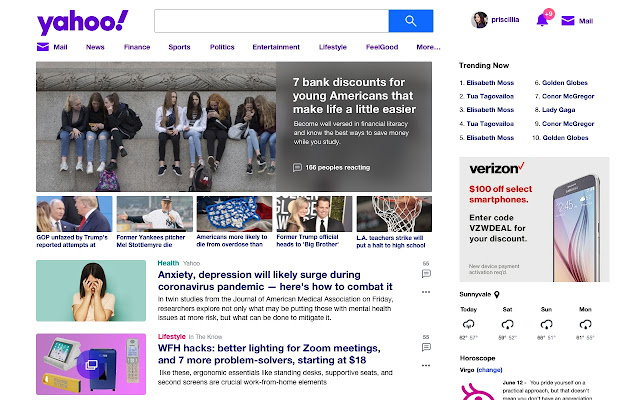640x400 pixels.
Task: Click the Mail envelope icon beside the bell
Action: click(568, 20)
